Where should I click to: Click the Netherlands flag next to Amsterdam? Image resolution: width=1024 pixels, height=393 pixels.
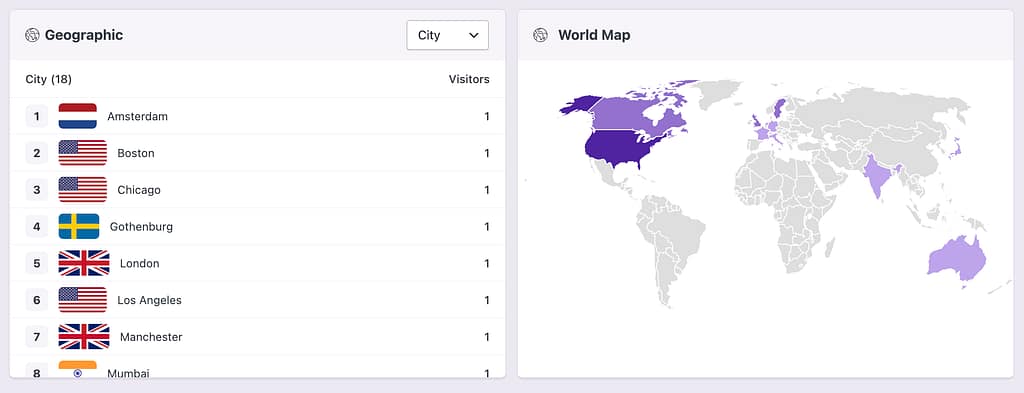[x=78, y=116]
